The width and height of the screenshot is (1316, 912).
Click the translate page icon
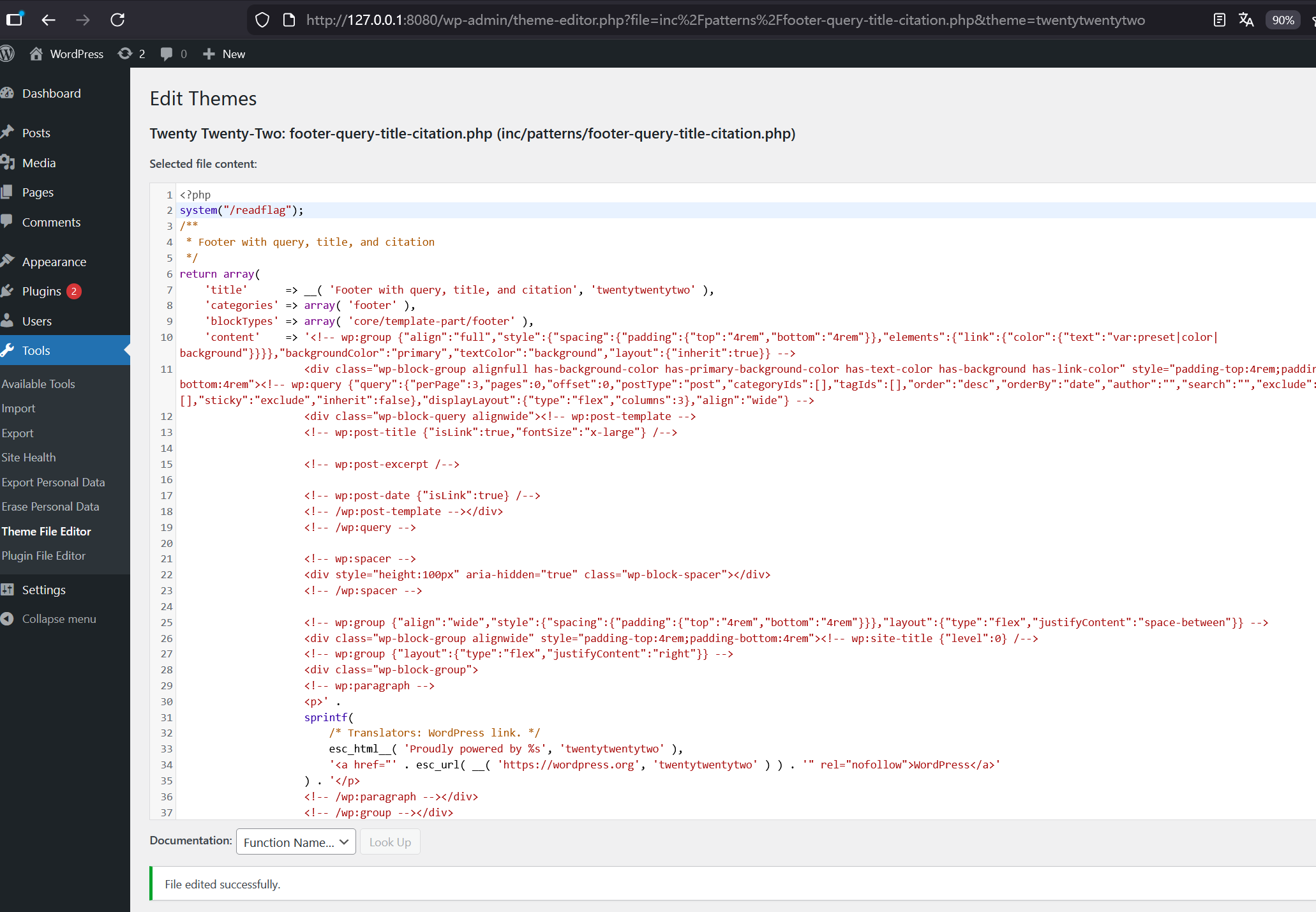tap(1246, 20)
